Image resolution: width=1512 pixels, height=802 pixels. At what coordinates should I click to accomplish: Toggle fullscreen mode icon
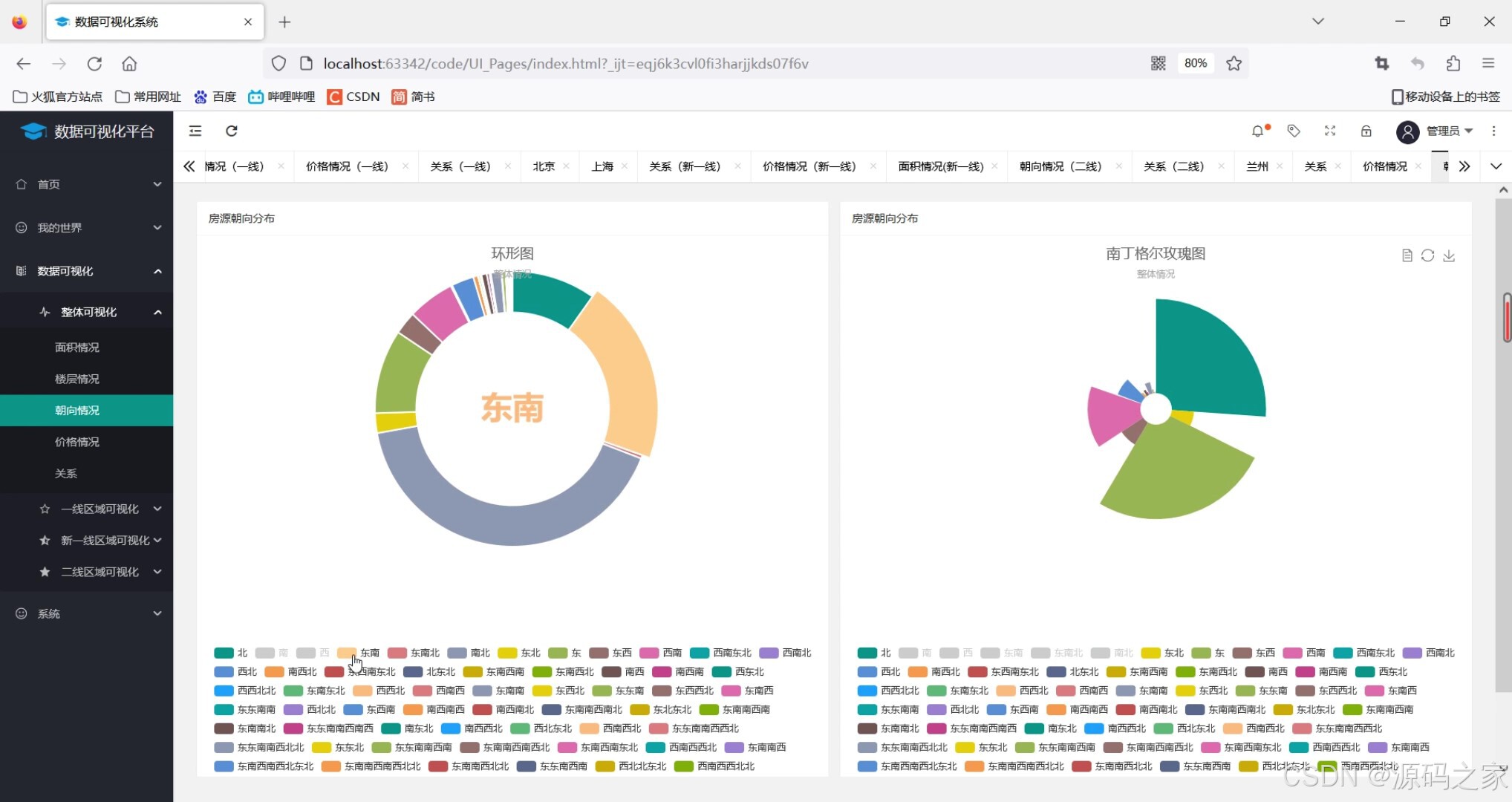pos(1330,131)
